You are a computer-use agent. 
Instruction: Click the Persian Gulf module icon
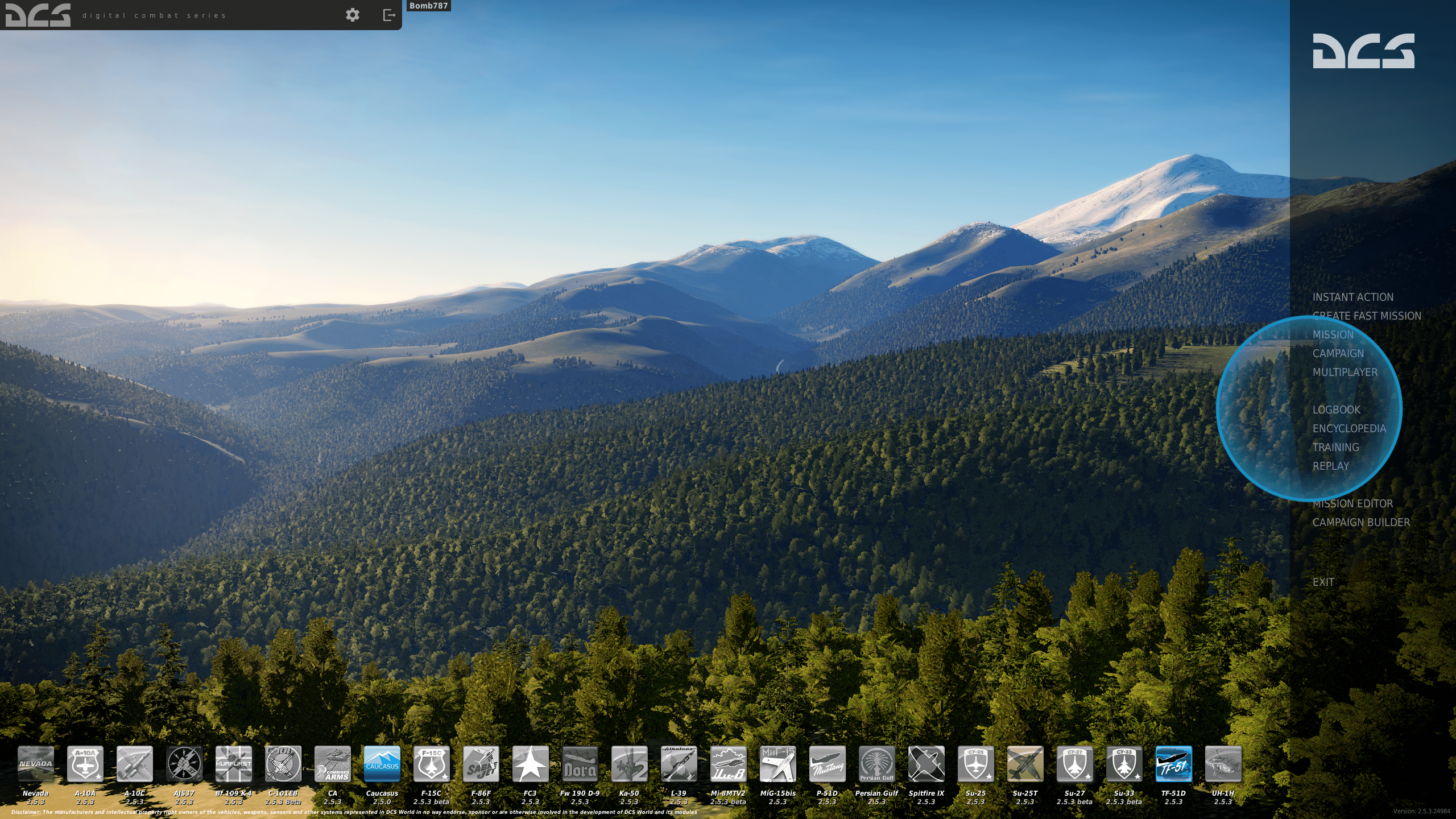[876, 764]
